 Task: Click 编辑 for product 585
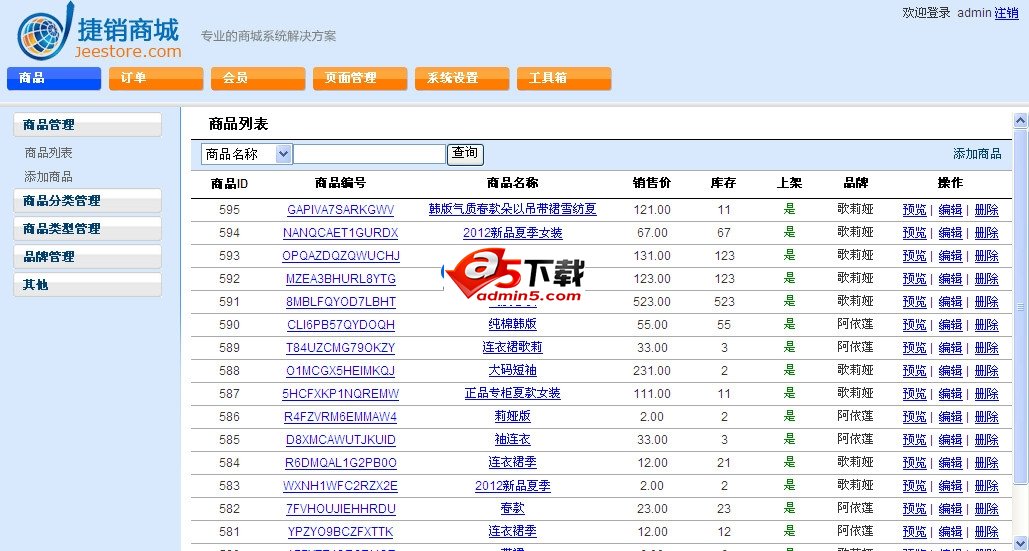950,439
